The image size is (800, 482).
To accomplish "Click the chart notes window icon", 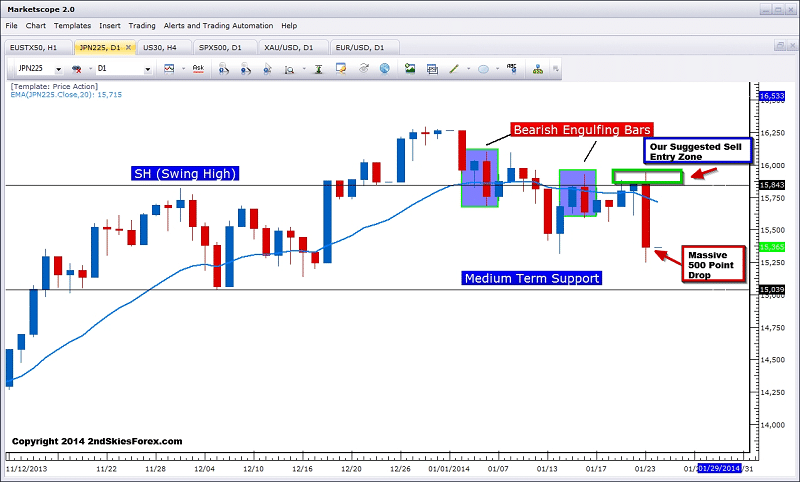I will 340,68.
